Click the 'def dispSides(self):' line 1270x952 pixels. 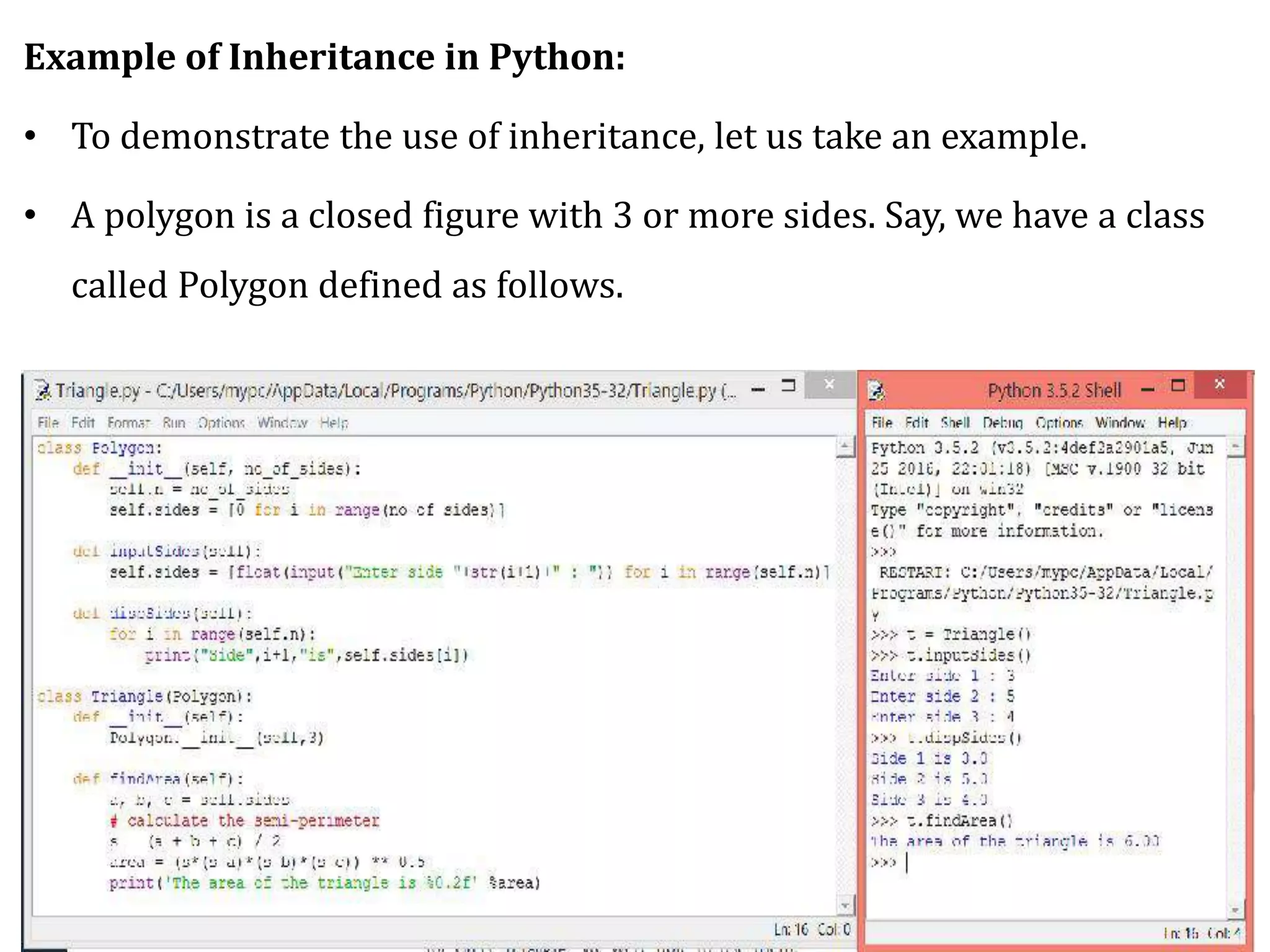click(162, 613)
